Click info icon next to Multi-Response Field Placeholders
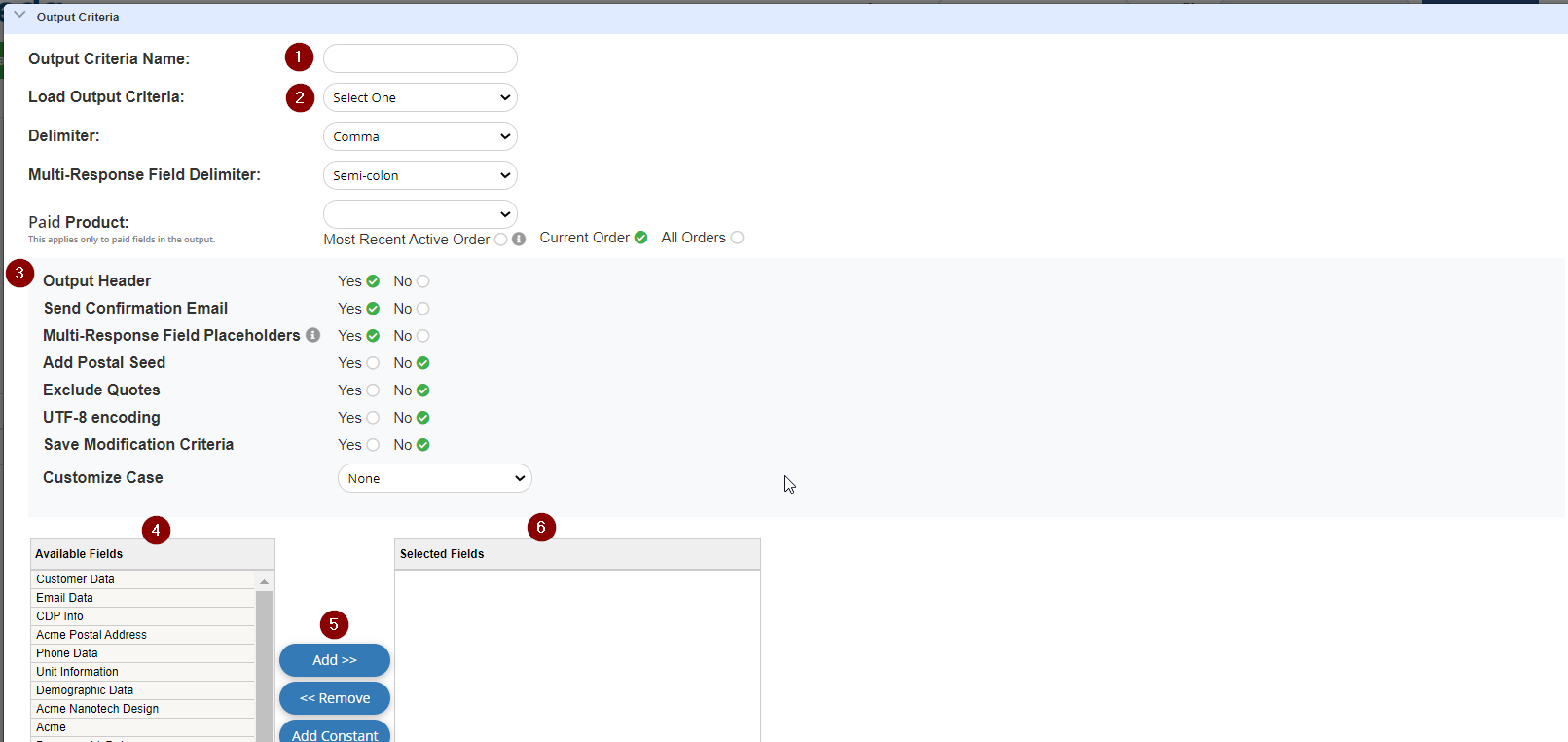Image resolution: width=1568 pixels, height=742 pixels. (312, 335)
